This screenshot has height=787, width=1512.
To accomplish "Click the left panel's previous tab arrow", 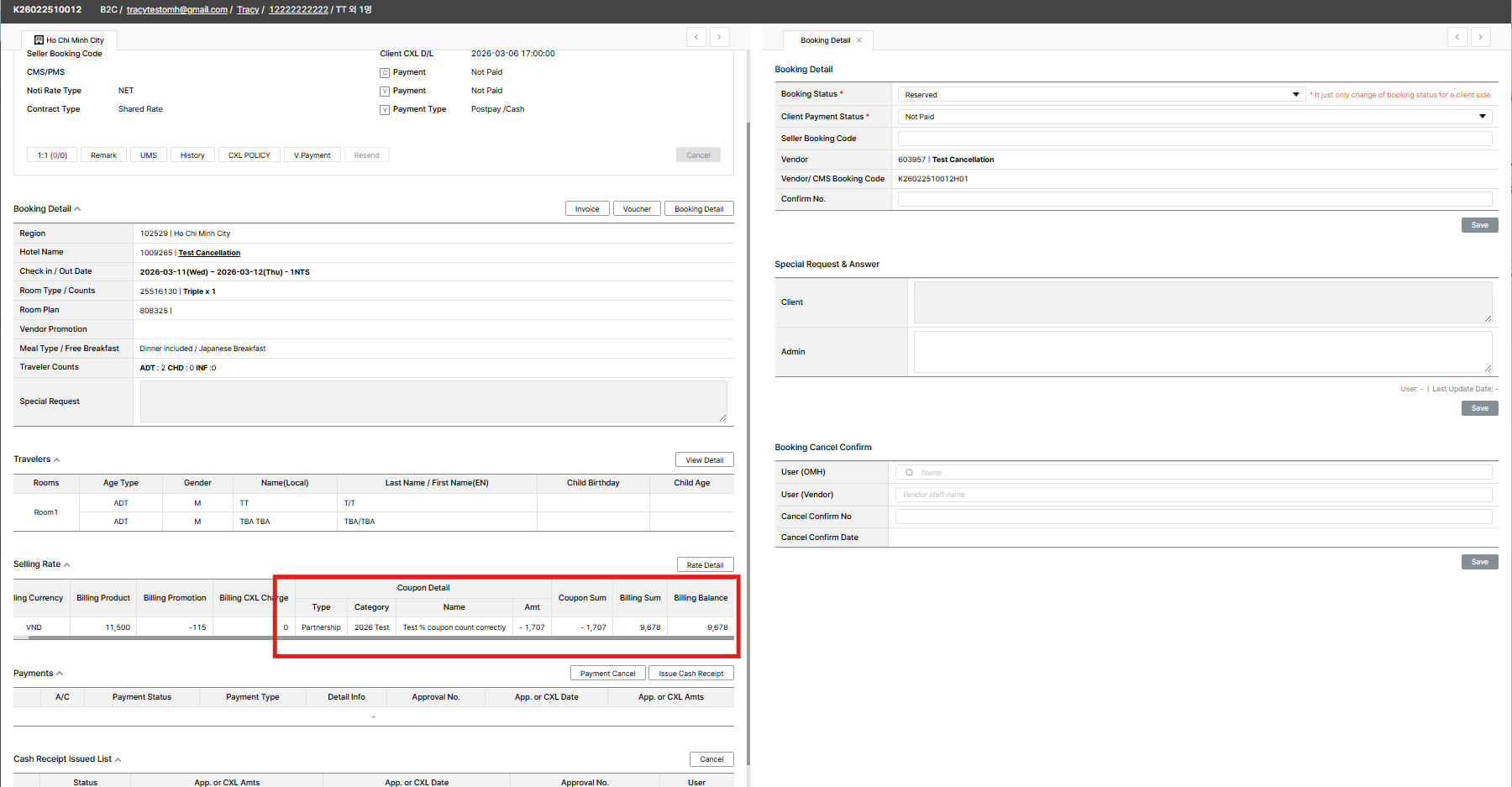I will [x=696, y=37].
